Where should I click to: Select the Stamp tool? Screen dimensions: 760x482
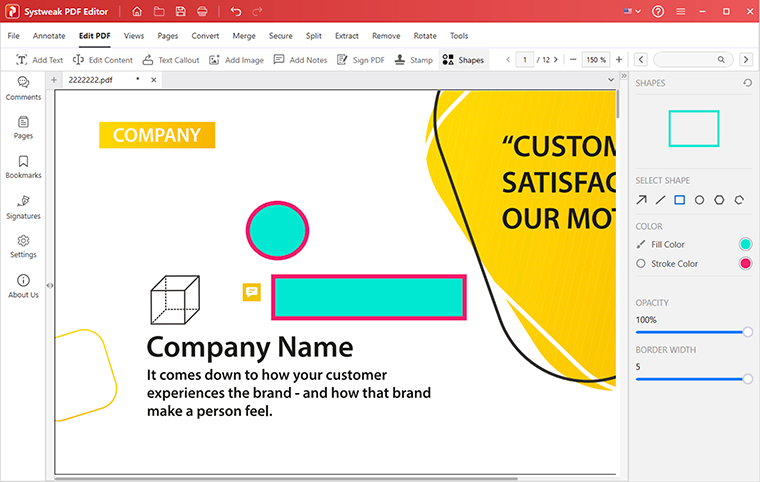coord(413,60)
